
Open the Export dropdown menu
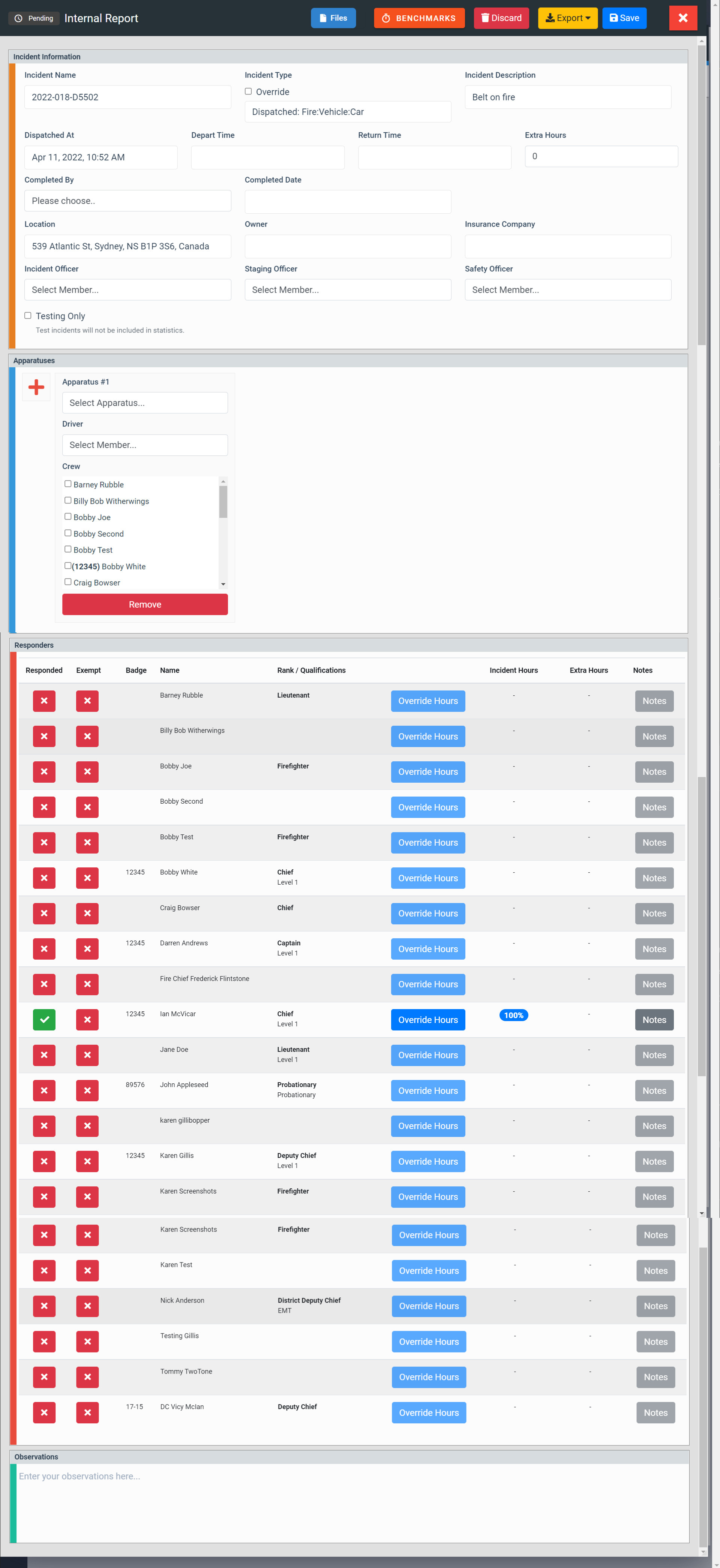[567, 18]
